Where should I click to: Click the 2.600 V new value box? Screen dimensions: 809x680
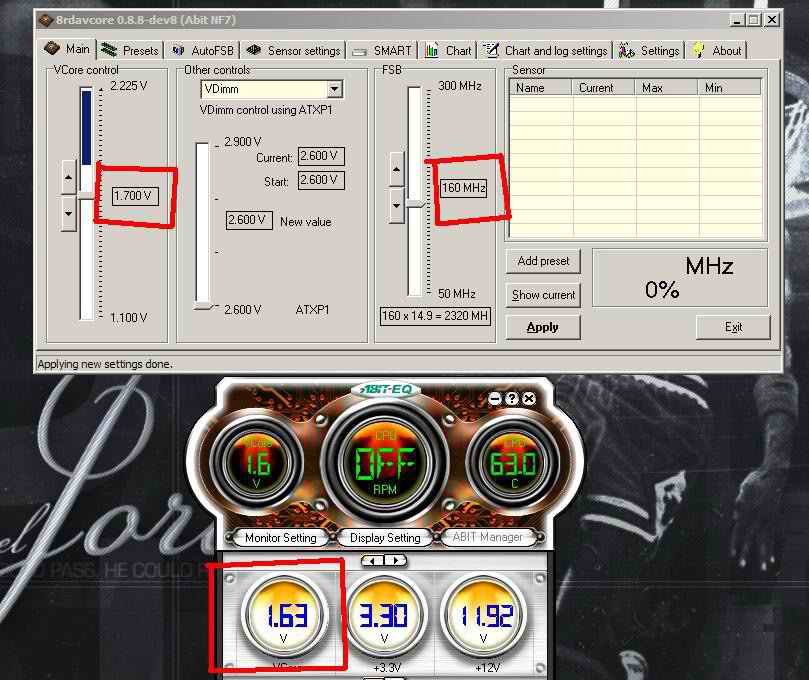[x=249, y=220]
